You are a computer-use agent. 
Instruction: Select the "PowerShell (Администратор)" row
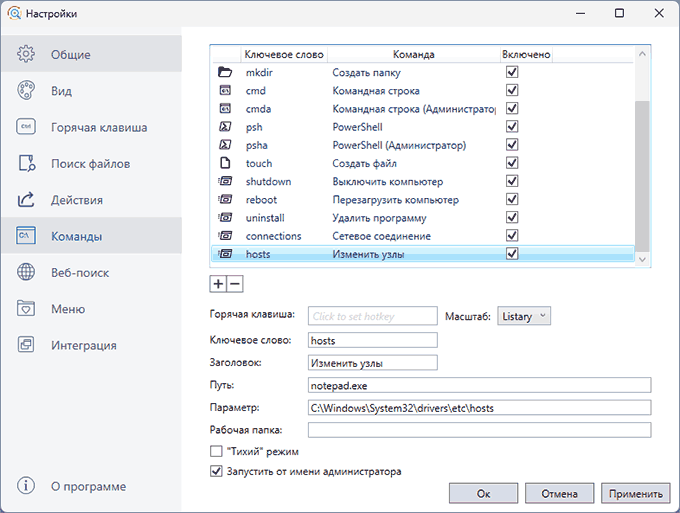[423, 145]
